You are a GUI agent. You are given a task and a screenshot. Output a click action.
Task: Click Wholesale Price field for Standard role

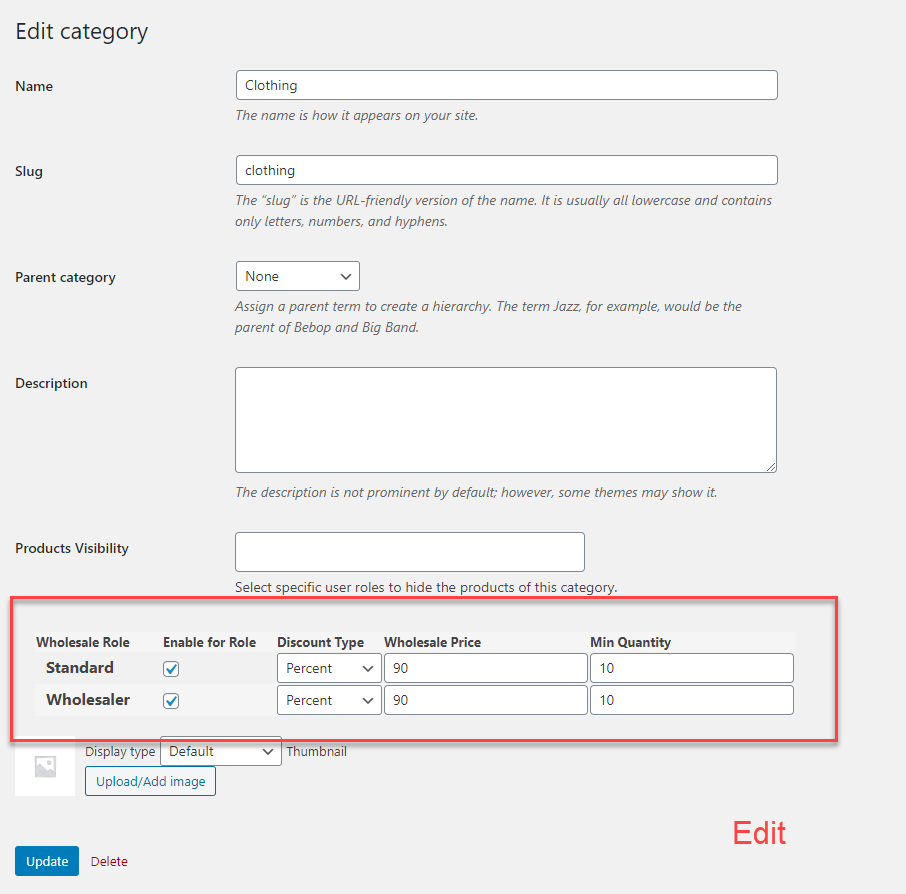click(485, 668)
